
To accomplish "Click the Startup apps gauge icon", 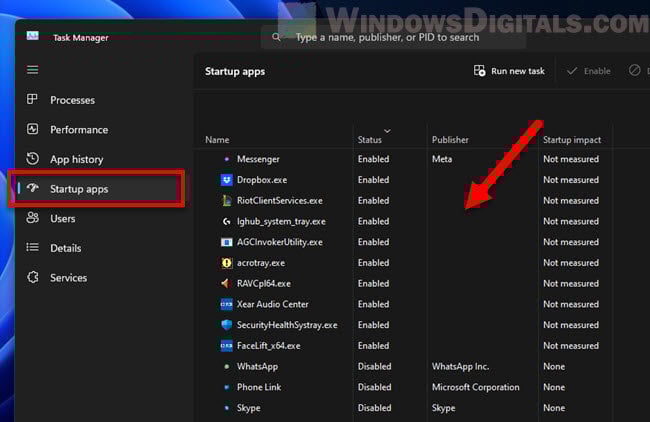I will click(x=32, y=188).
